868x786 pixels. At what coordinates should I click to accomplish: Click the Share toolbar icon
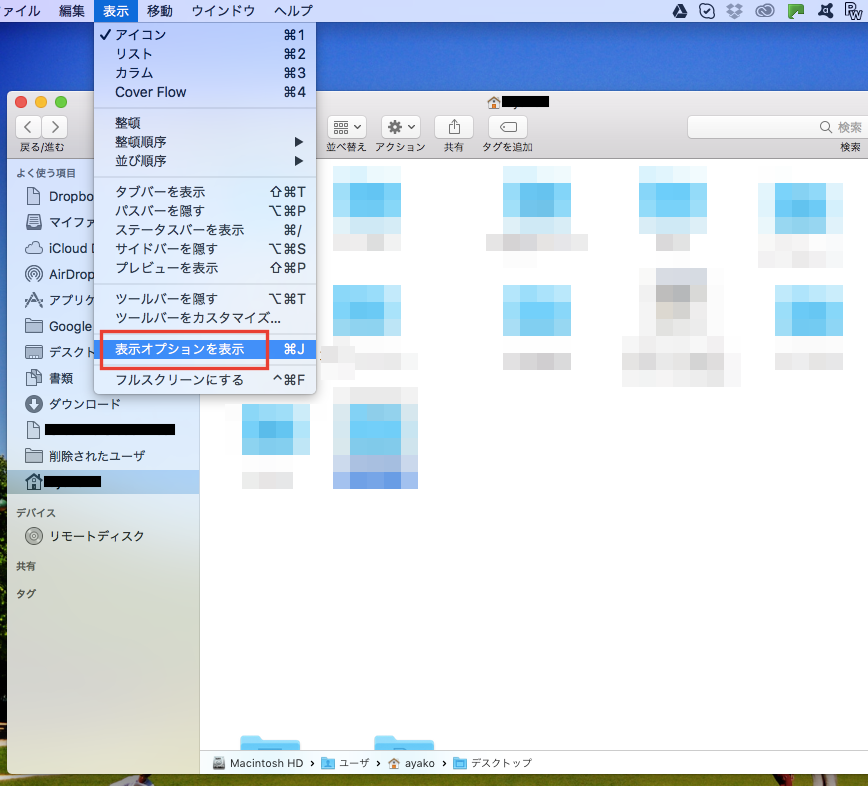point(454,128)
